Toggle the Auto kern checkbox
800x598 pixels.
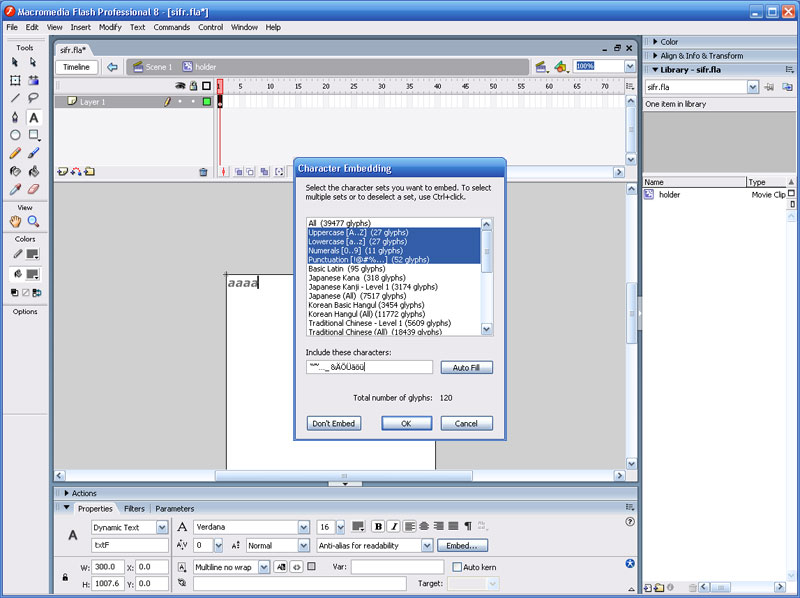pyautogui.click(x=457, y=567)
